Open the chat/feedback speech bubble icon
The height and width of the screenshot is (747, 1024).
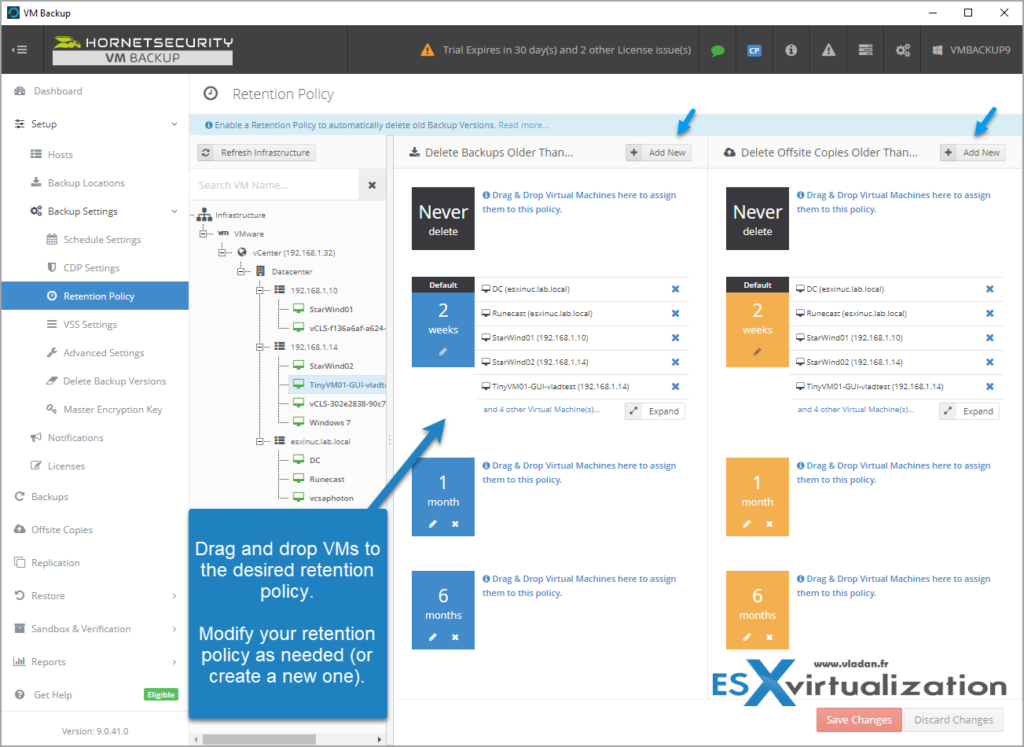pos(717,49)
